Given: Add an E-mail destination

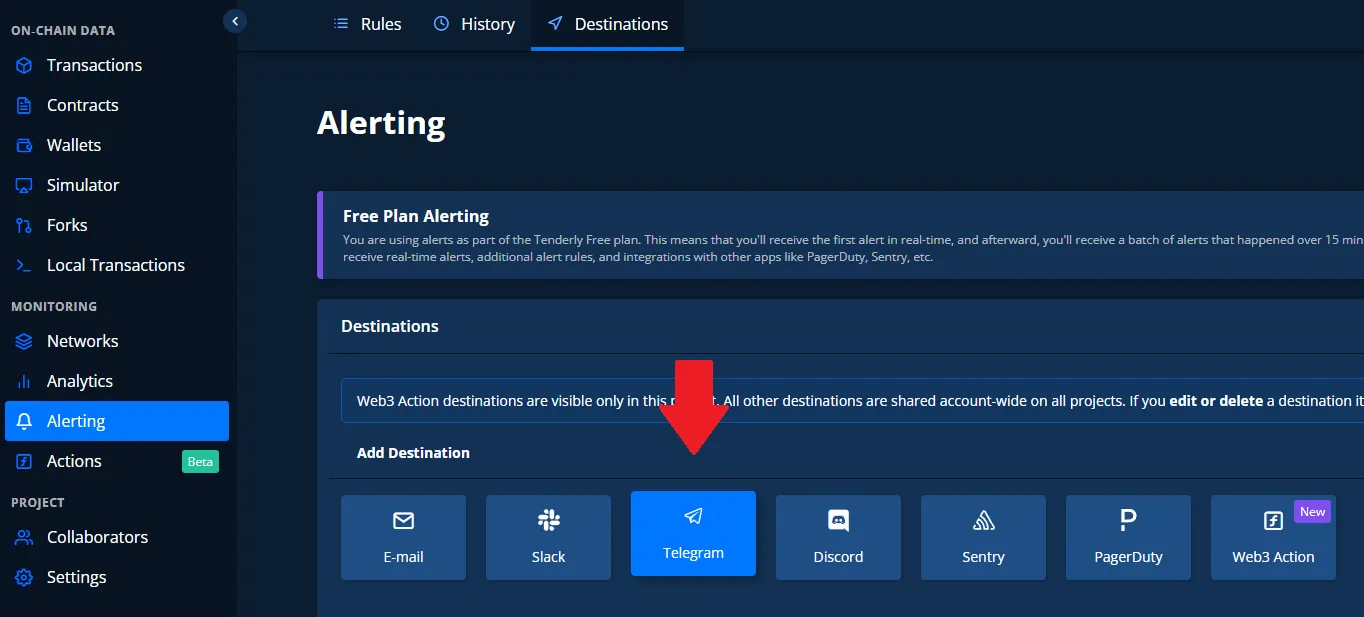Looking at the screenshot, I should tap(403, 538).
